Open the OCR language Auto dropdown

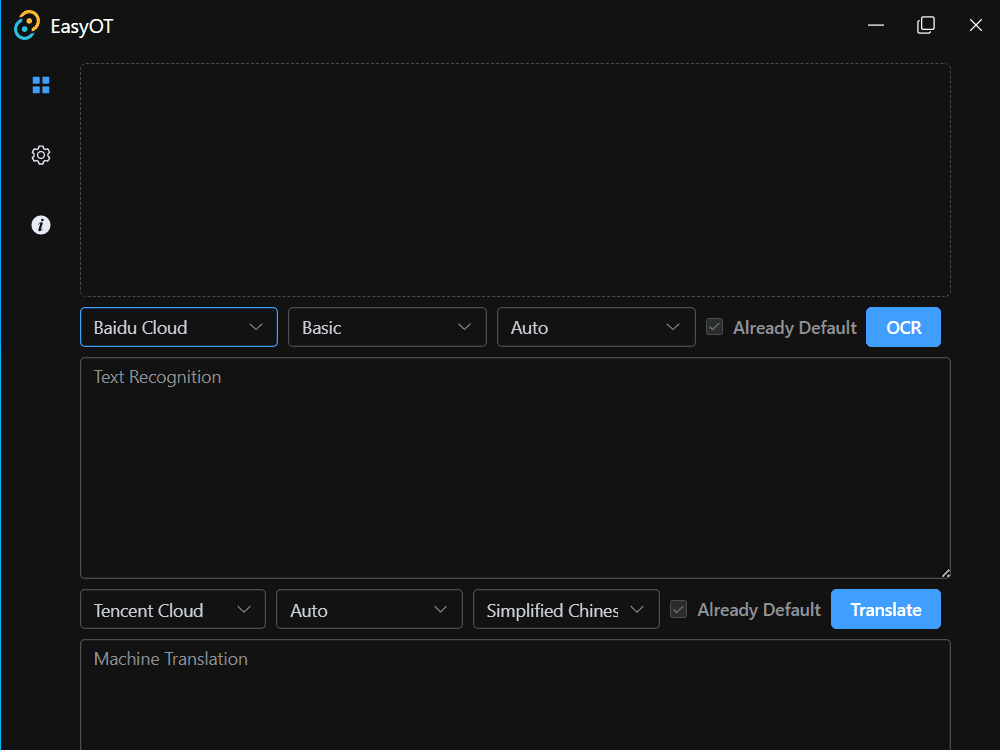coord(596,327)
